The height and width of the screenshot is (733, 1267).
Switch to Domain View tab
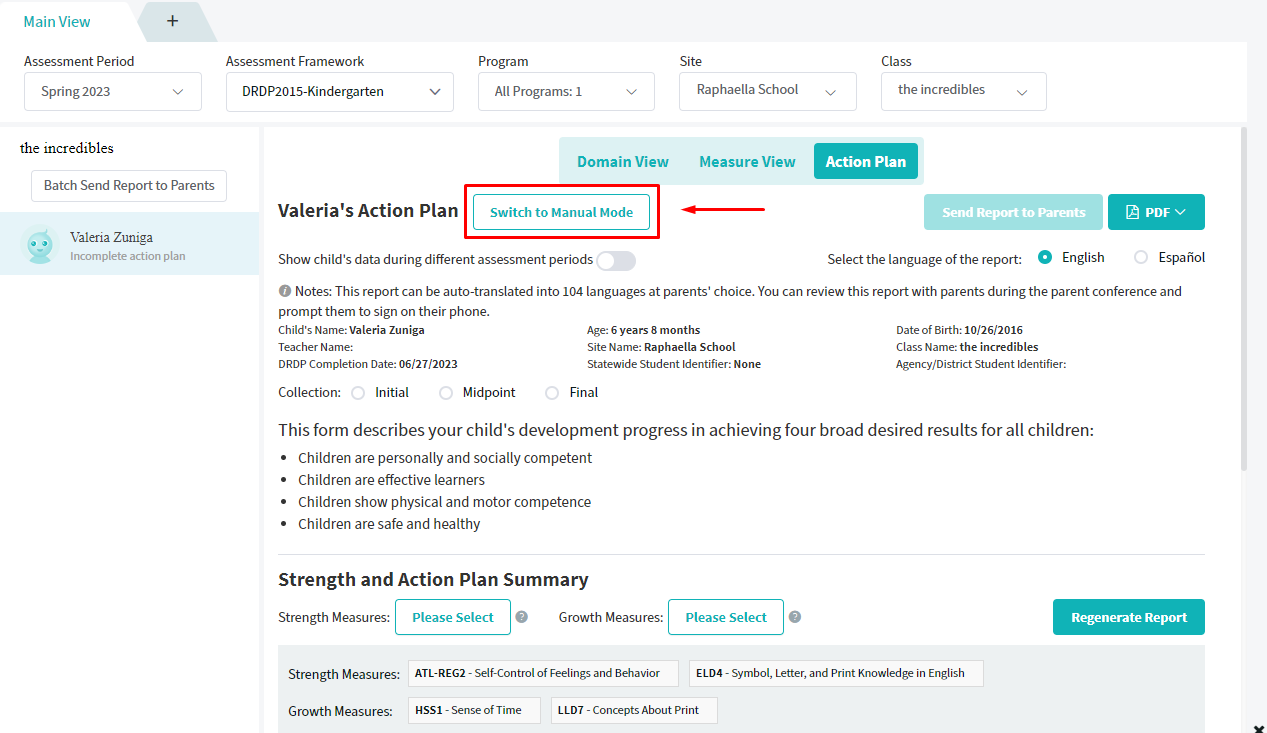(x=623, y=162)
